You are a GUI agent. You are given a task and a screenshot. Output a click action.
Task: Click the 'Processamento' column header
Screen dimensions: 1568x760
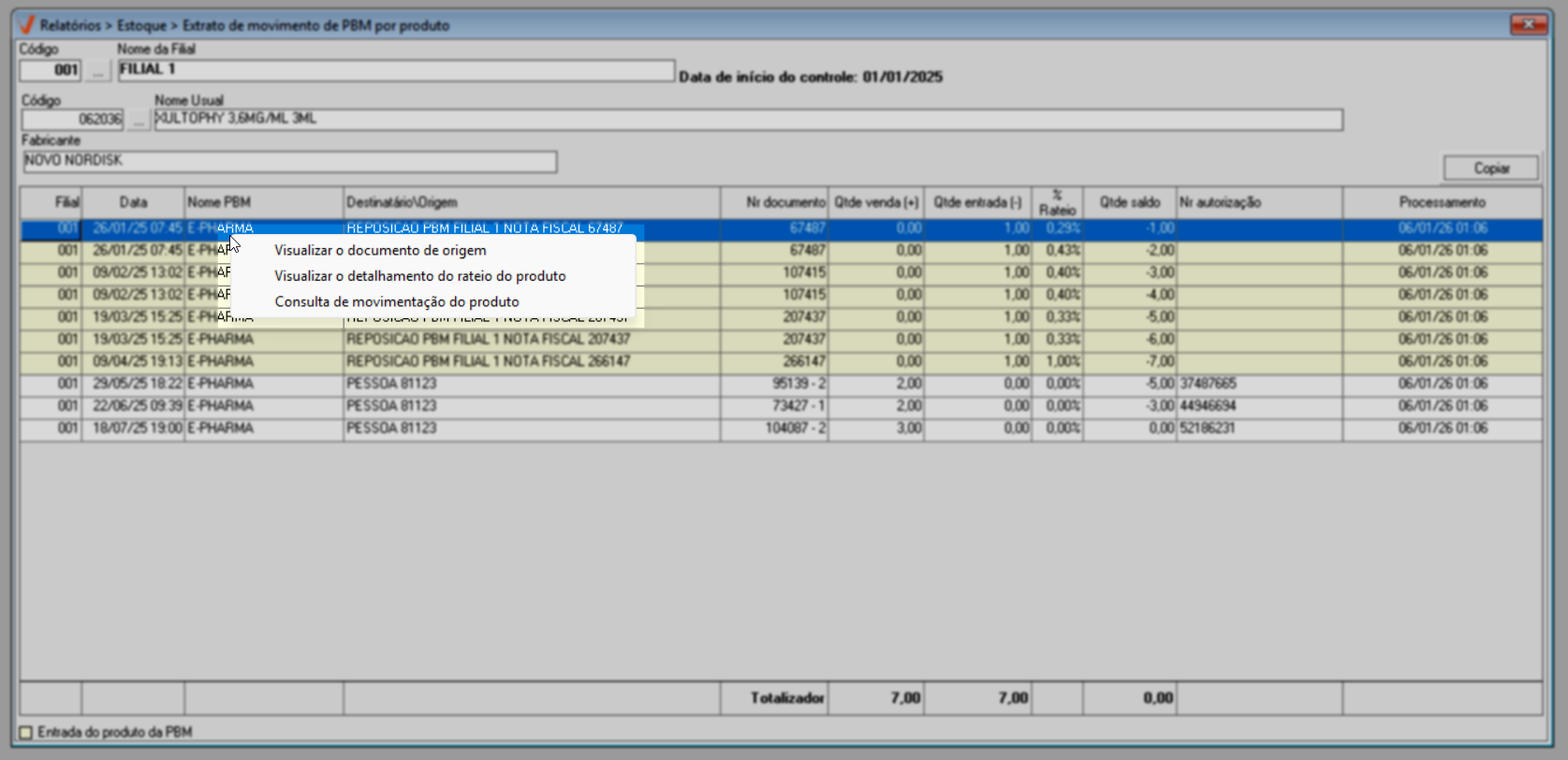pos(1442,202)
